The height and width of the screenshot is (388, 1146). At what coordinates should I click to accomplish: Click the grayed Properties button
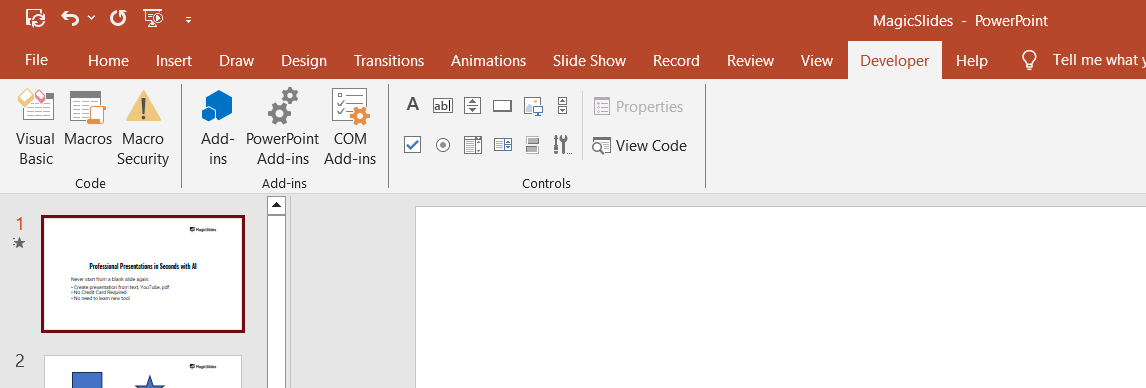(639, 107)
